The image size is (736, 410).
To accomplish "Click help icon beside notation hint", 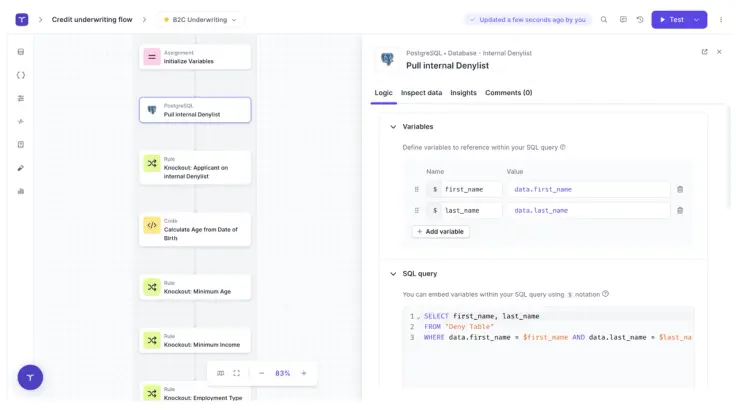I will (606, 294).
